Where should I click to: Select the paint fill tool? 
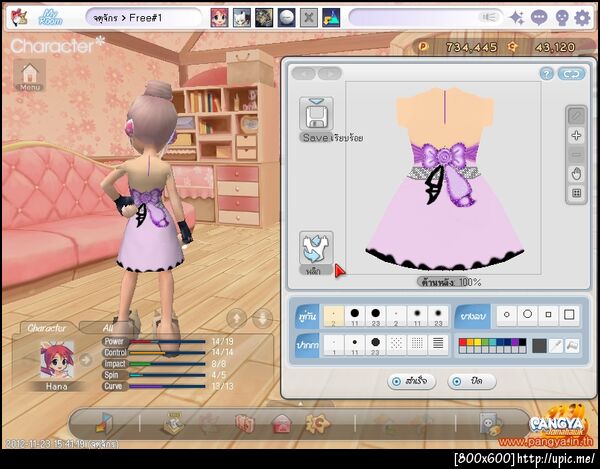coord(572,346)
